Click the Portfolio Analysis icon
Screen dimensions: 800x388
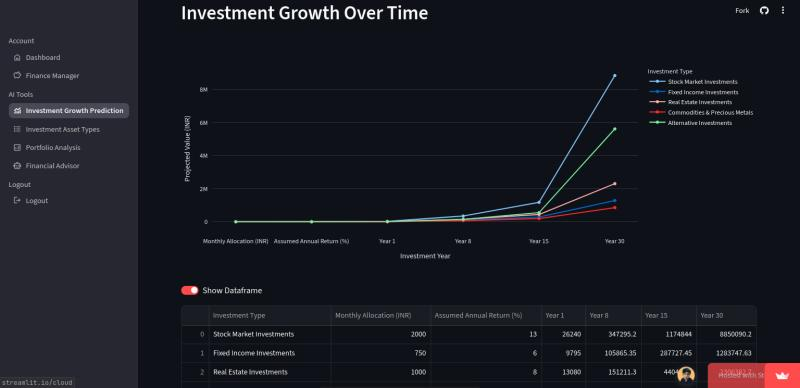pos(17,148)
